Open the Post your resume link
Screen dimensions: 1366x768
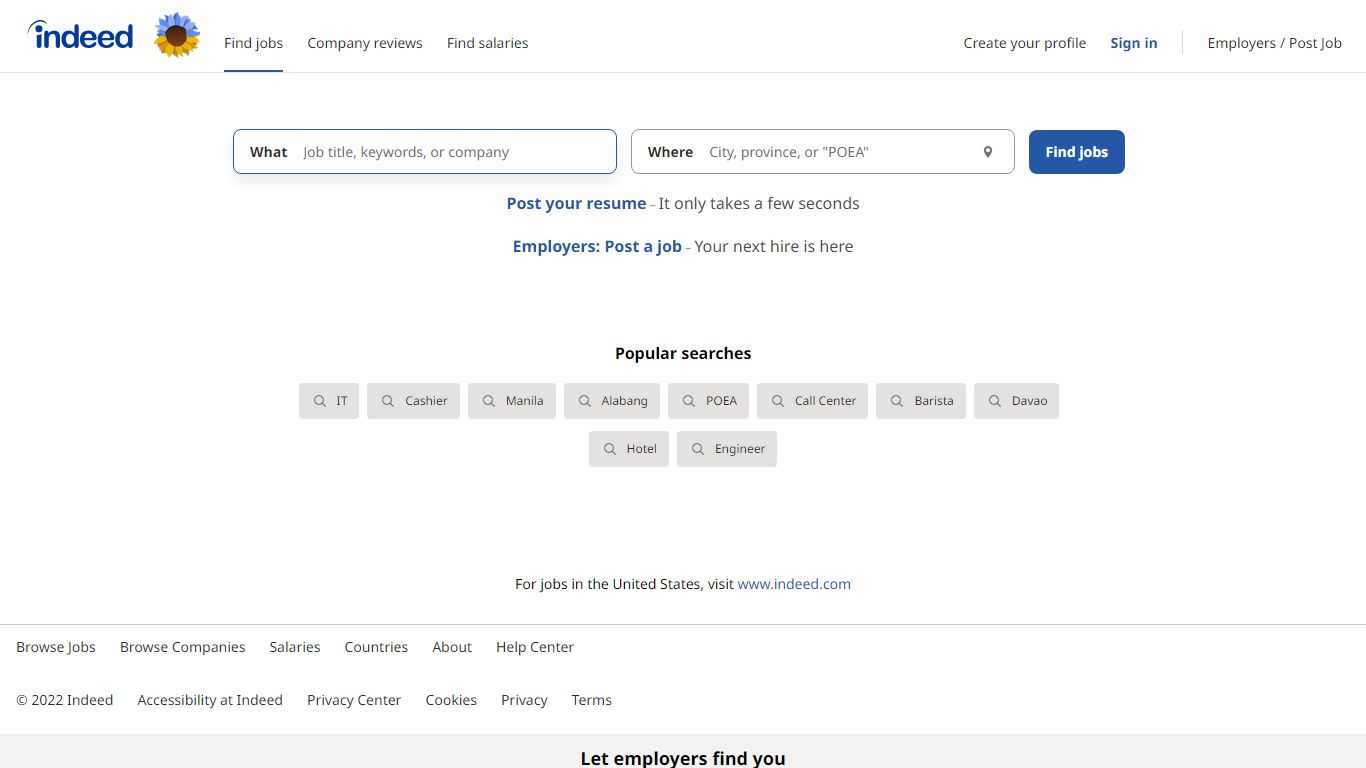(576, 203)
